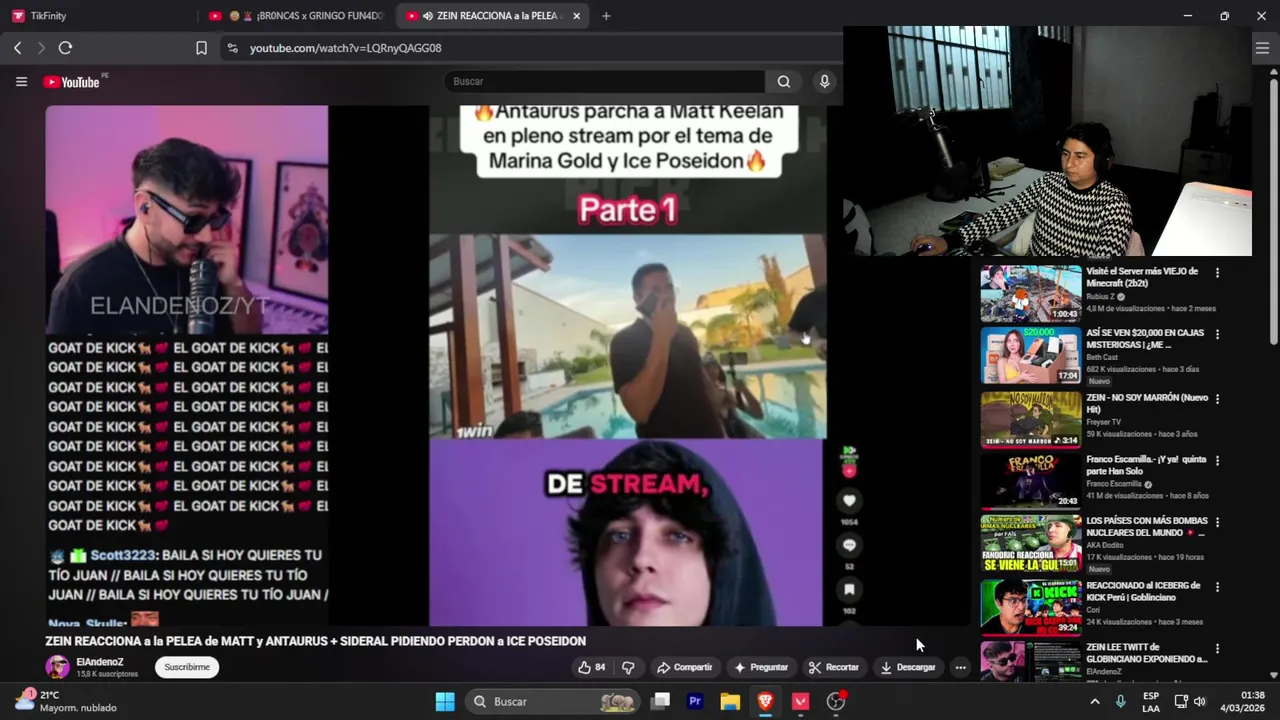
Task: Switch to Brave browser on the taskbar
Action: click(765, 701)
